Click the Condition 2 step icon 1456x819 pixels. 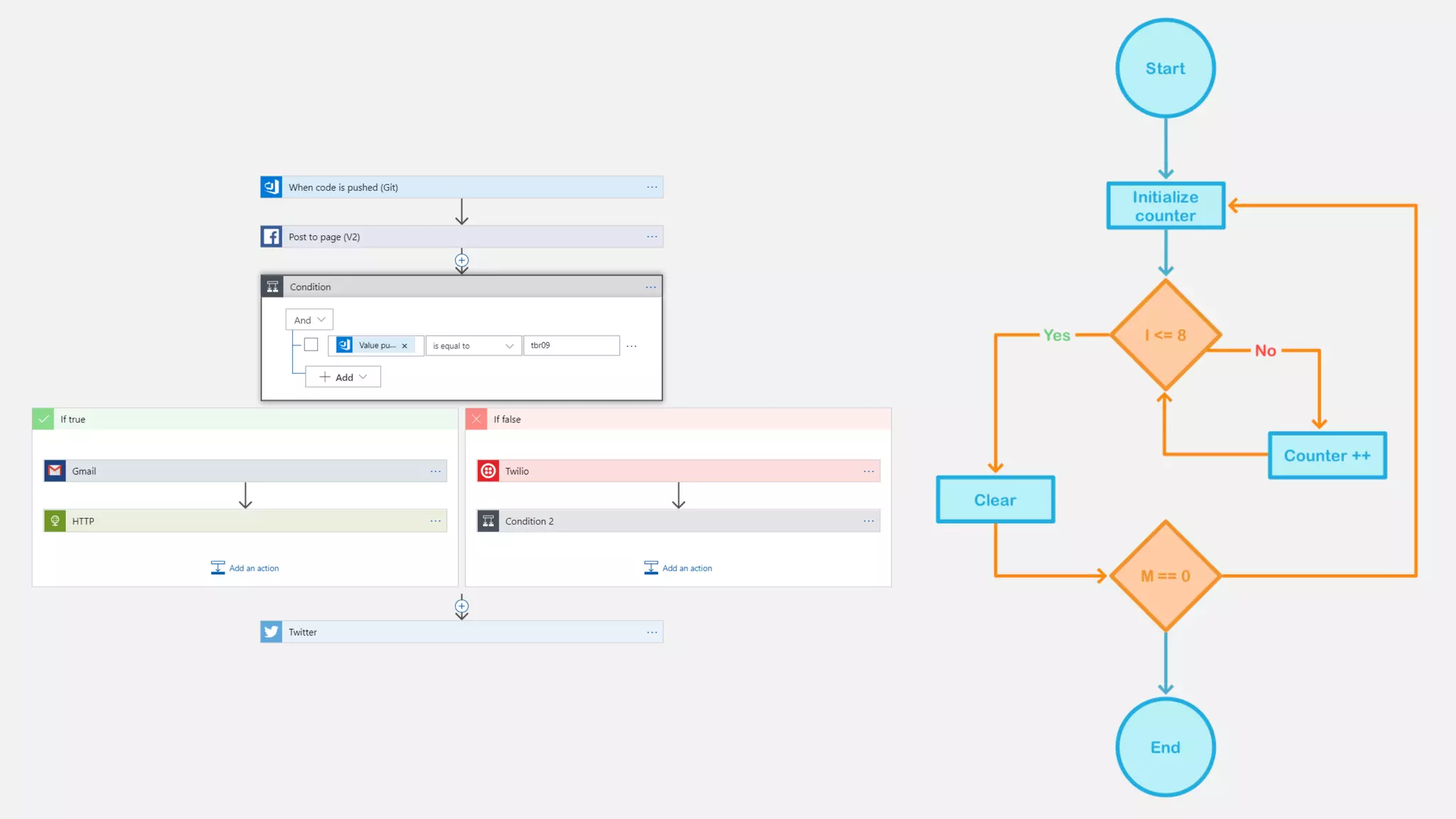click(488, 521)
